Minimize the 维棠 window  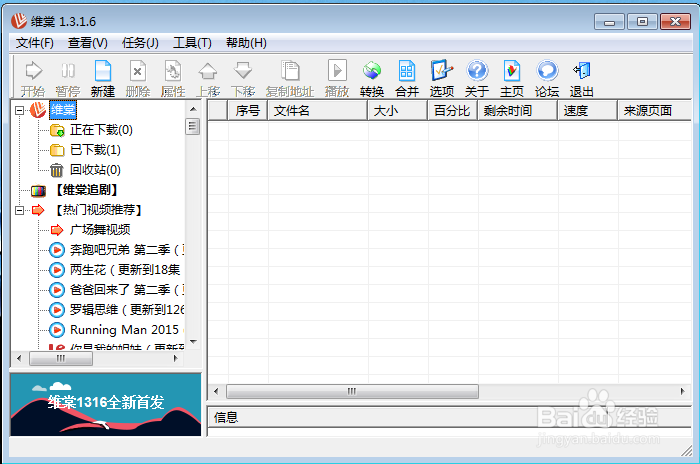(609, 22)
